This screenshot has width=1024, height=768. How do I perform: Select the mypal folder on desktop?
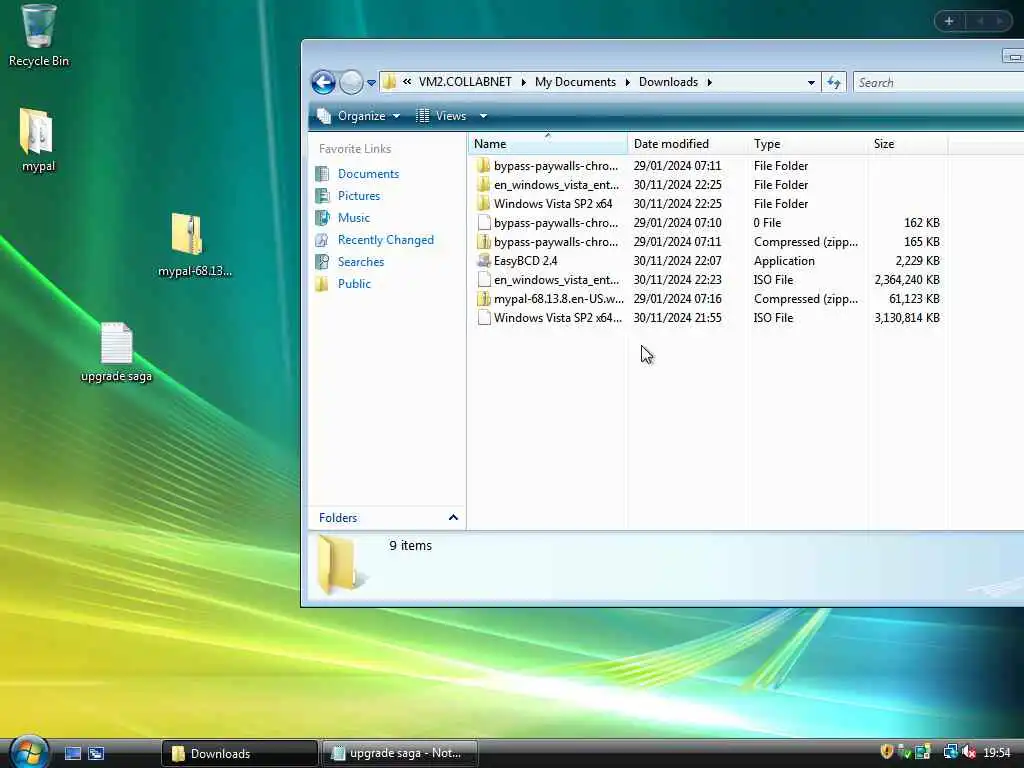[37, 139]
